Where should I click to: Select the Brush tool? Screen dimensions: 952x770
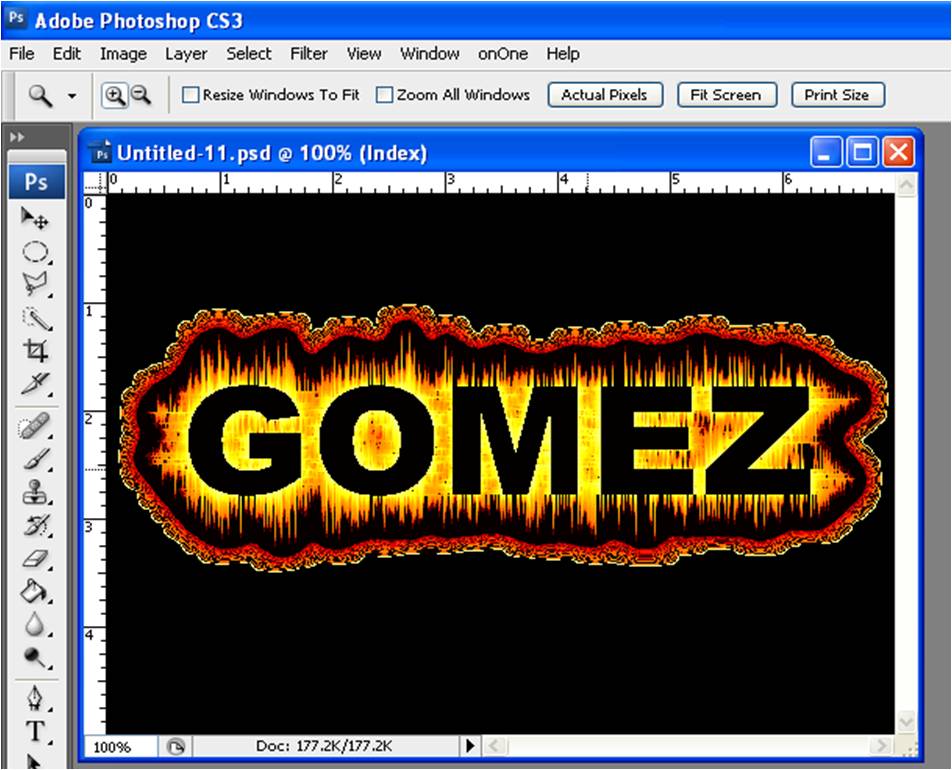tap(35, 460)
